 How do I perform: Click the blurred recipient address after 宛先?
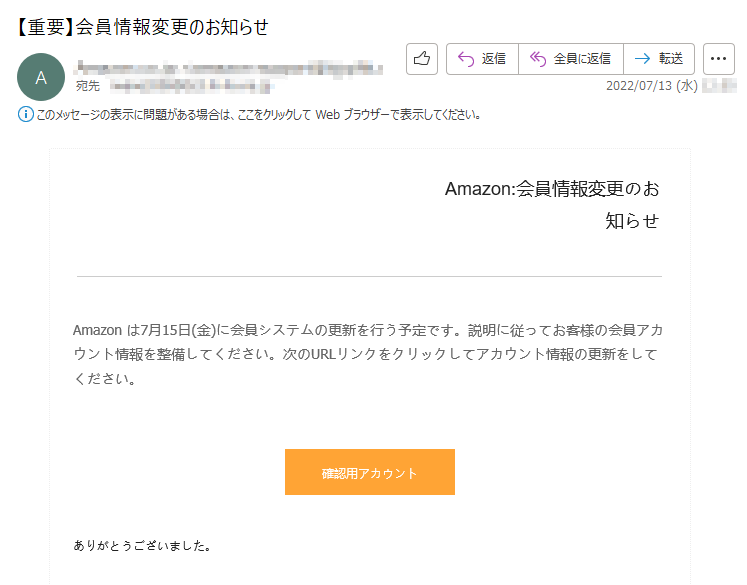coord(190,87)
